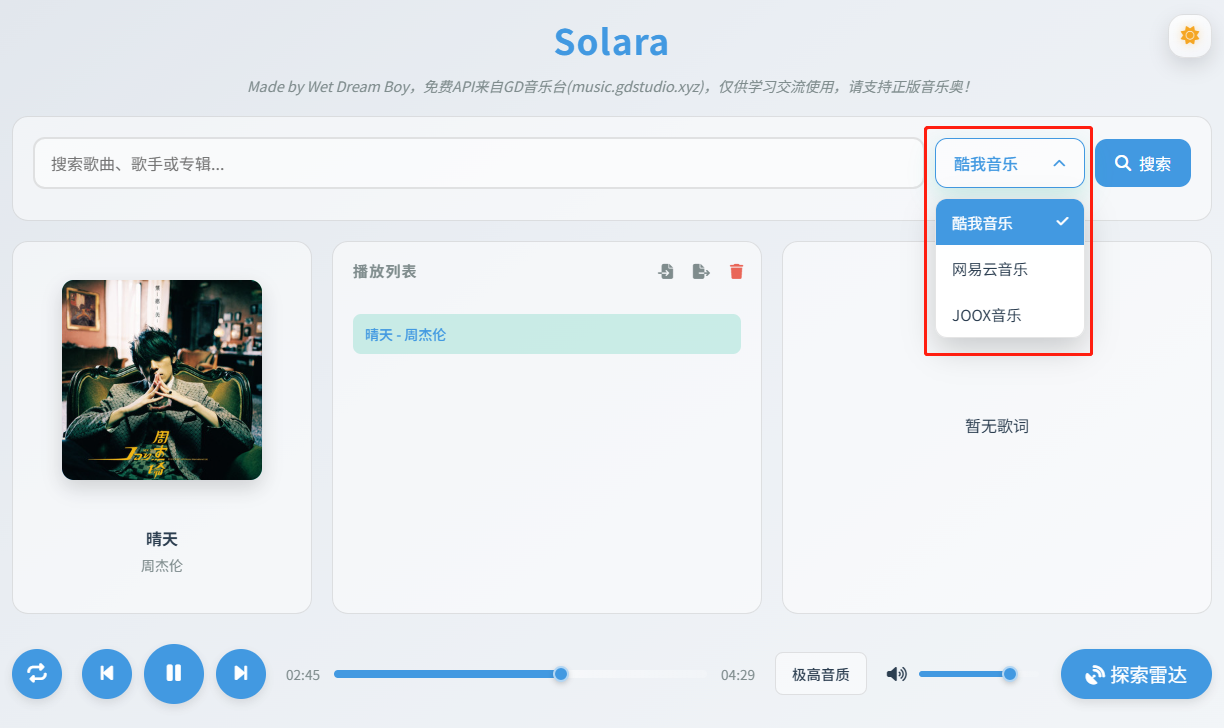Screen dimensions: 1224x728
Task: Select 网易云音乐 from the dropdown
Action: [1009, 268]
